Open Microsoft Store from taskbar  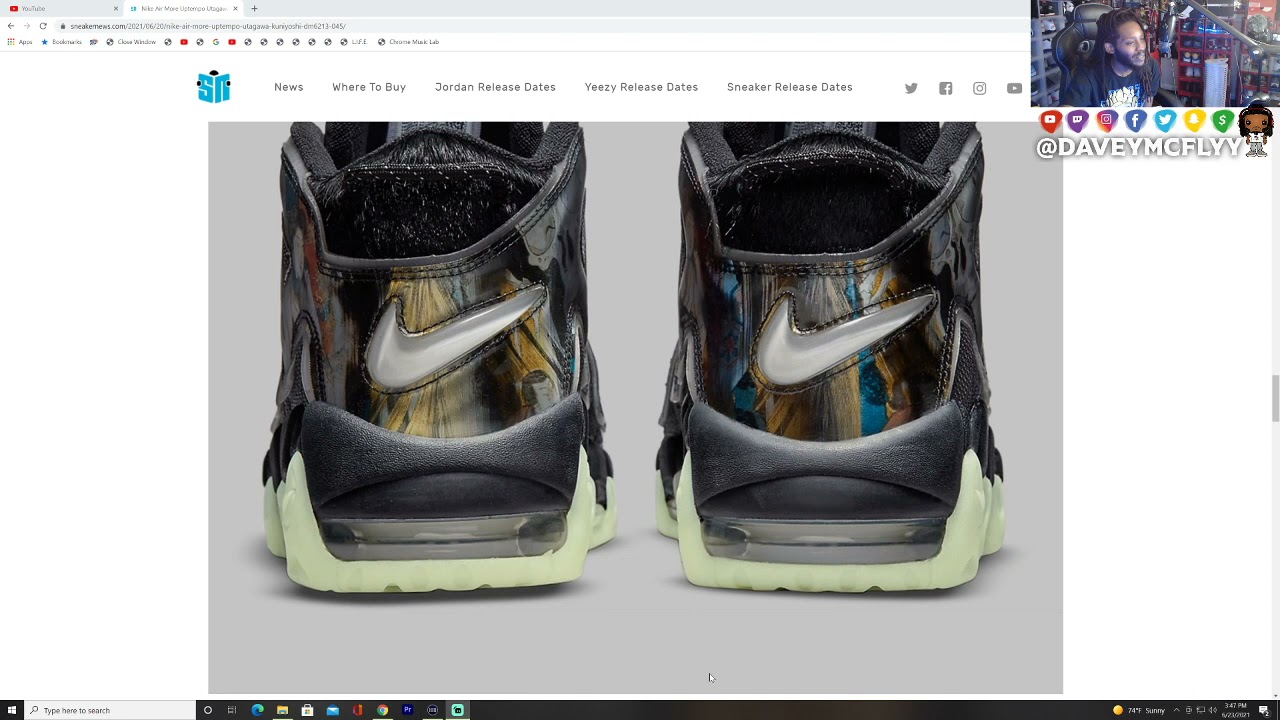(x=307, y=710)
